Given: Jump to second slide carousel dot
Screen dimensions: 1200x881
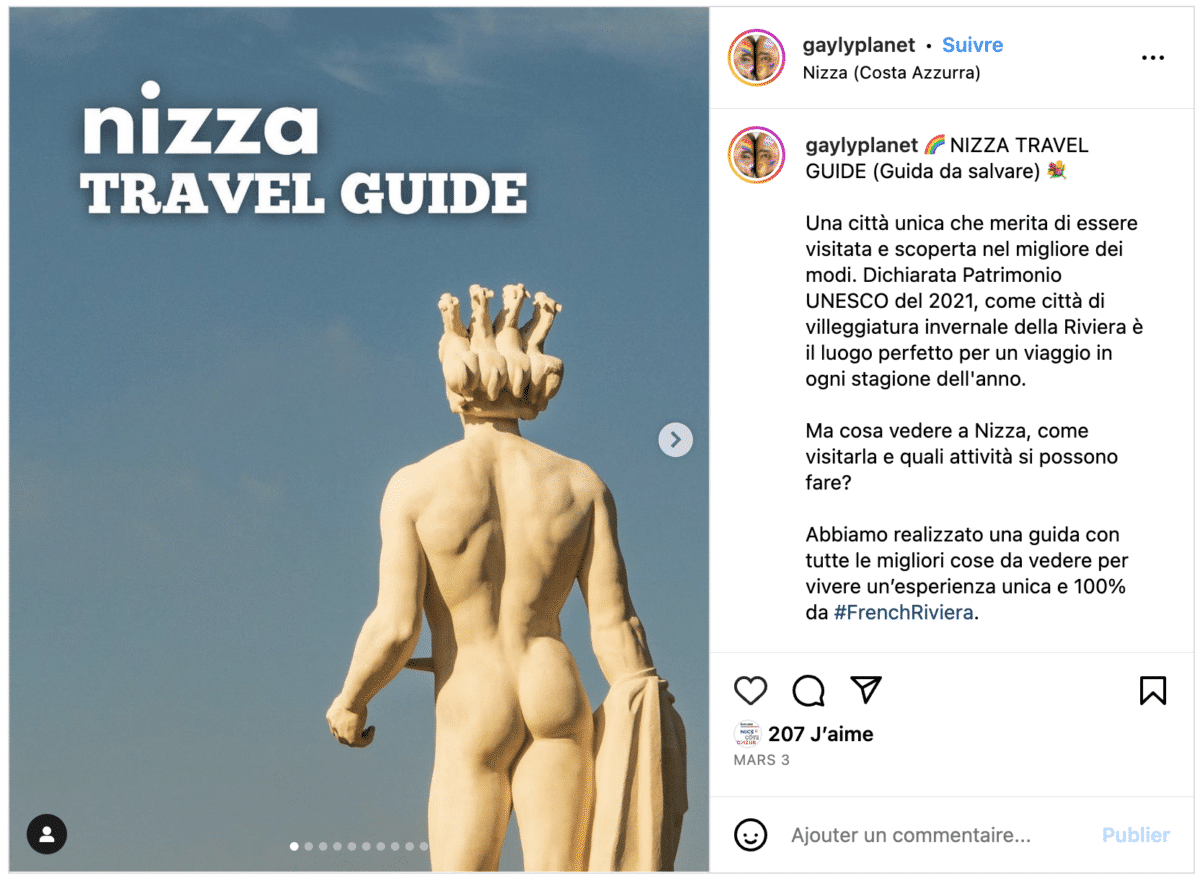Looking at the screenshot, I should tap(308, 846).
